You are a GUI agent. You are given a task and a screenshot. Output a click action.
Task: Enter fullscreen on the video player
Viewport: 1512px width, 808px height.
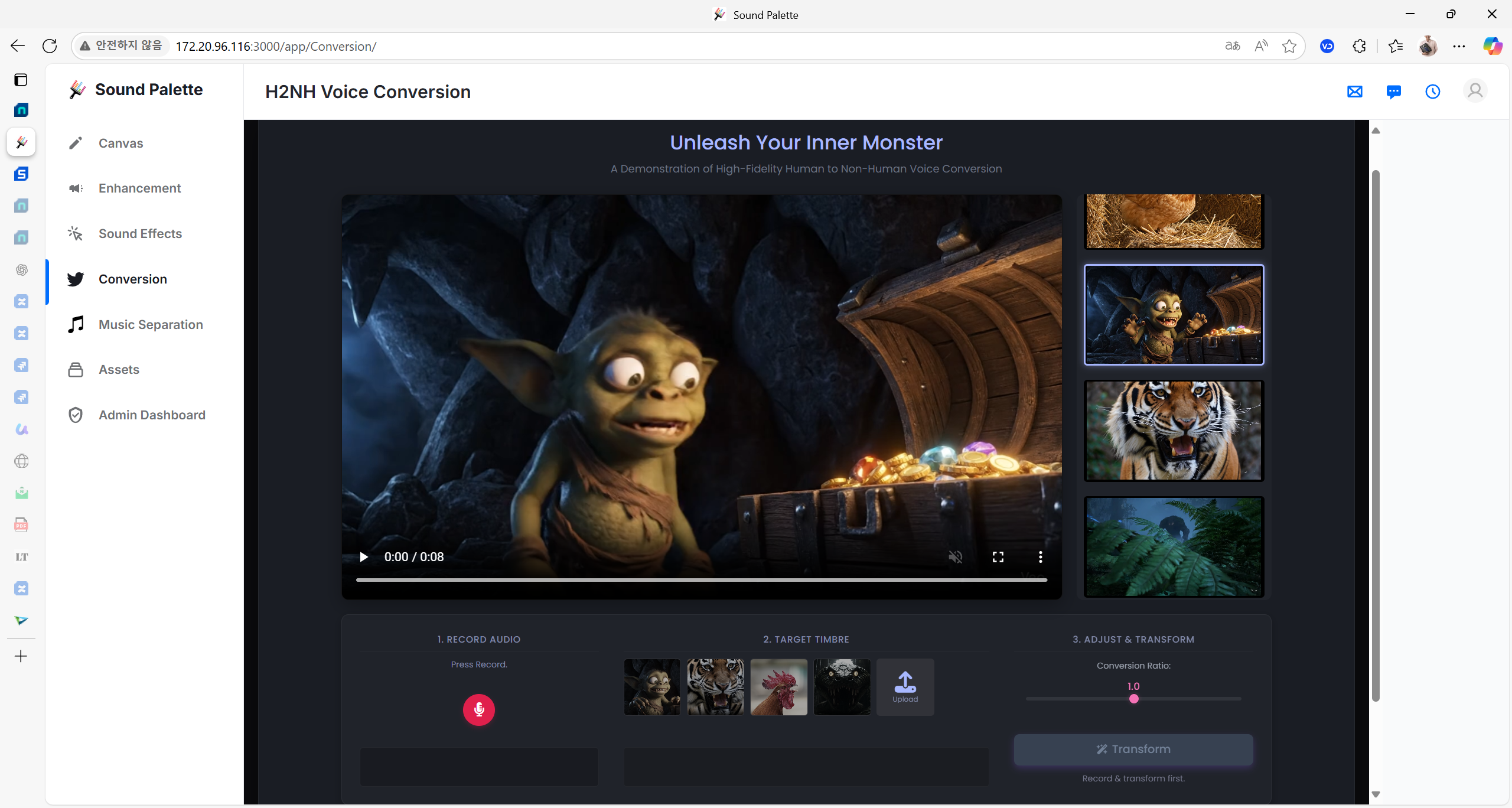point(998,557)
